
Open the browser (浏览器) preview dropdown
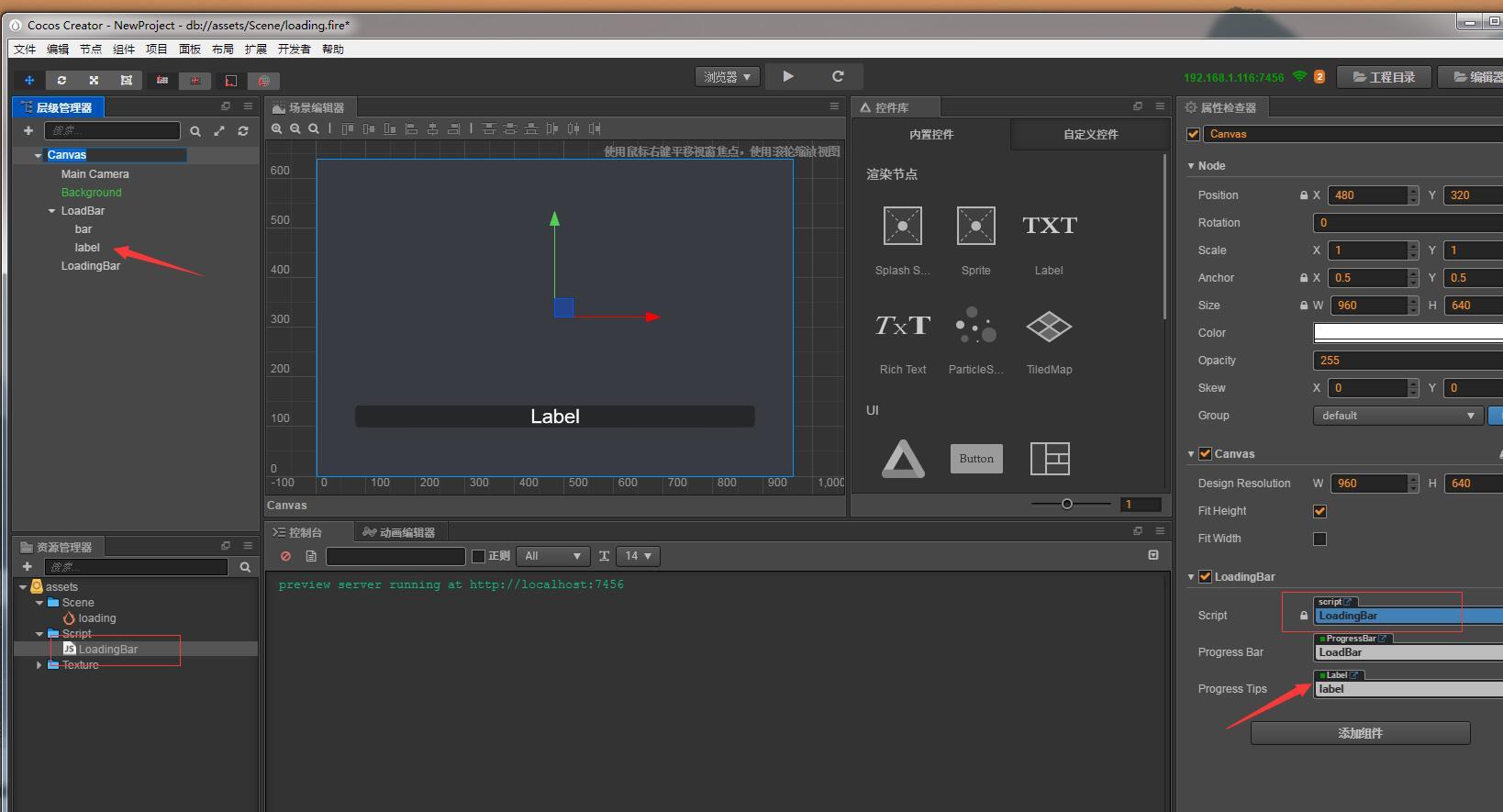click(728, 77)
